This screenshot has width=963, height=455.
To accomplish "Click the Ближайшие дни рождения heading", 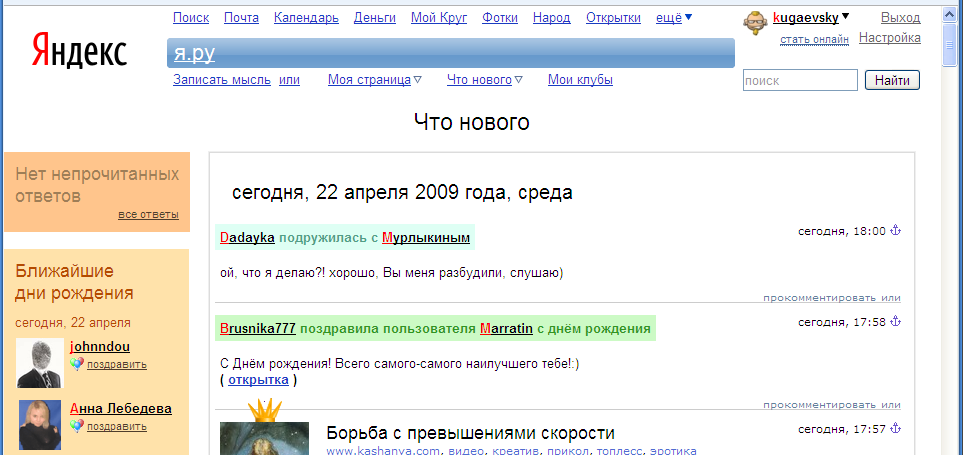I will click(74, 282).
